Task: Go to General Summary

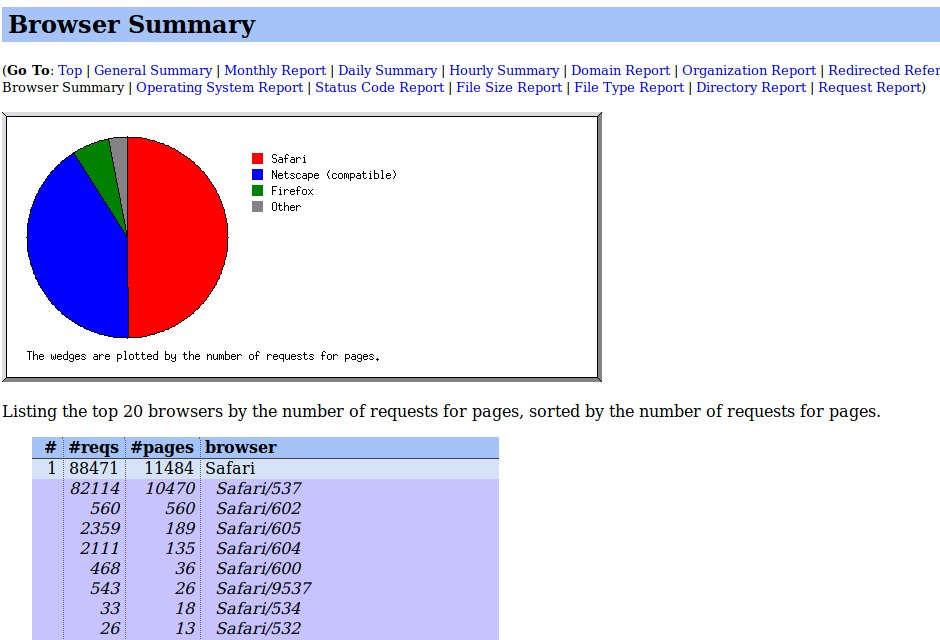Action: pos(153,70)
